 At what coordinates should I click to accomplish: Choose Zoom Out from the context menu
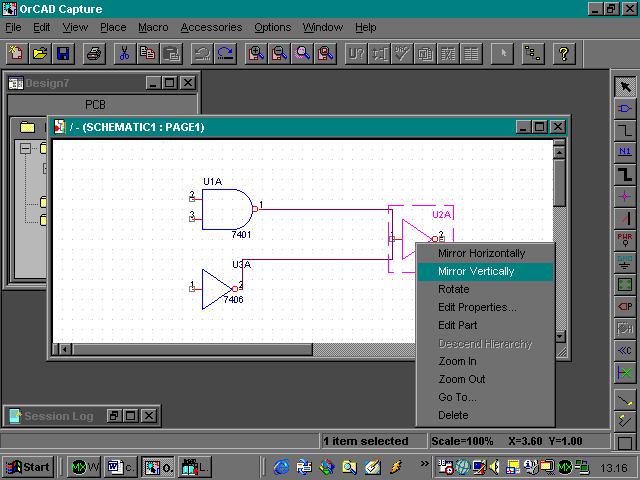click(485, 379)
